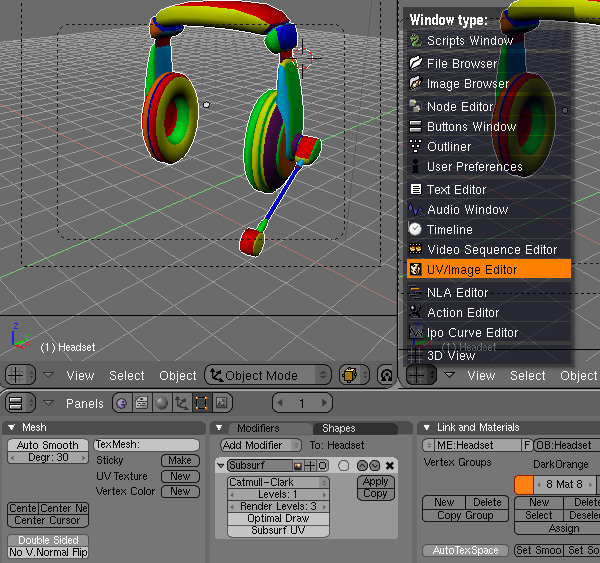Collapse the Modifiers panel triangle
Image resolution: width=600 pixels, height=563 pixels.
pyautogui.click(x=219, y=427)
